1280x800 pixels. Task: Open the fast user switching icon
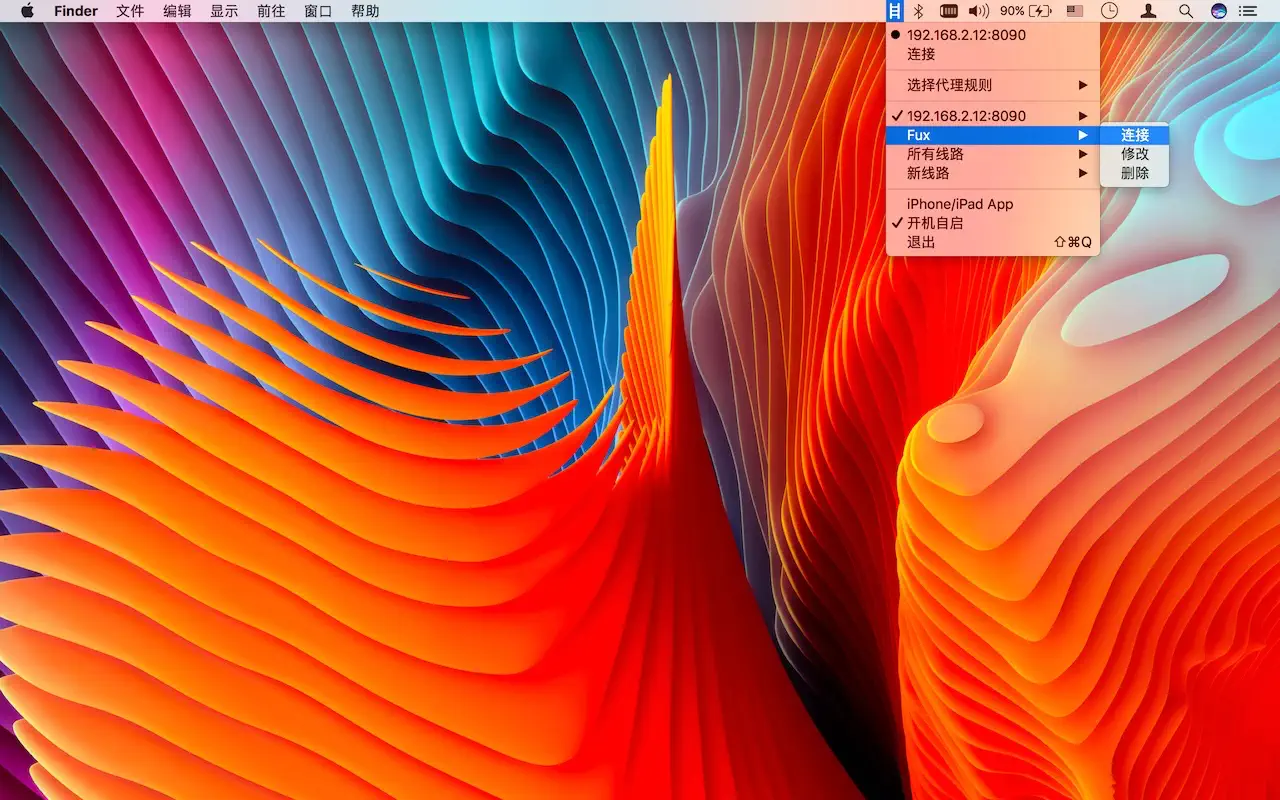pyautogui.click(x=1148, y=11)
